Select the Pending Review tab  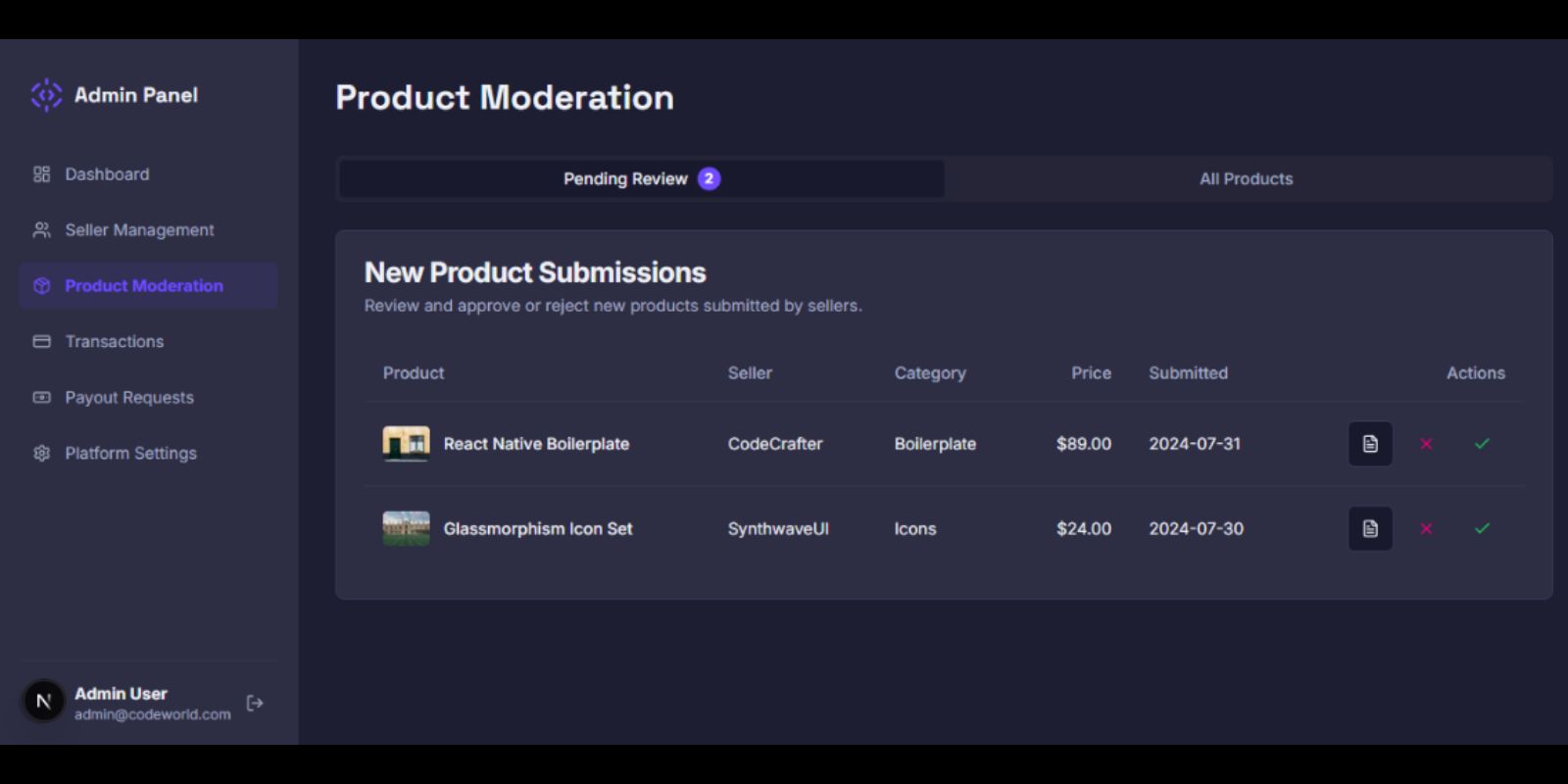click(641, 179)
